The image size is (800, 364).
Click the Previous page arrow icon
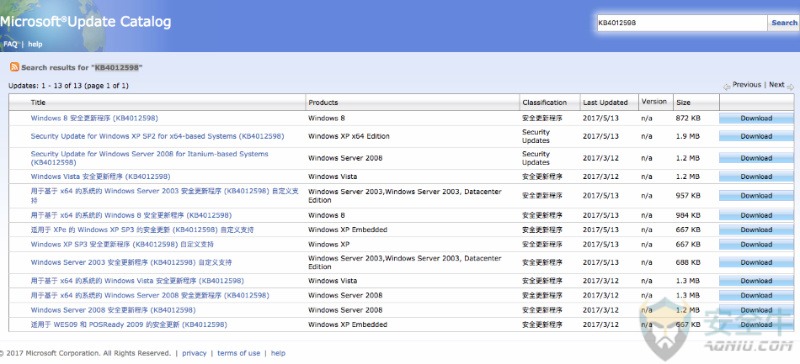point(727,86)
